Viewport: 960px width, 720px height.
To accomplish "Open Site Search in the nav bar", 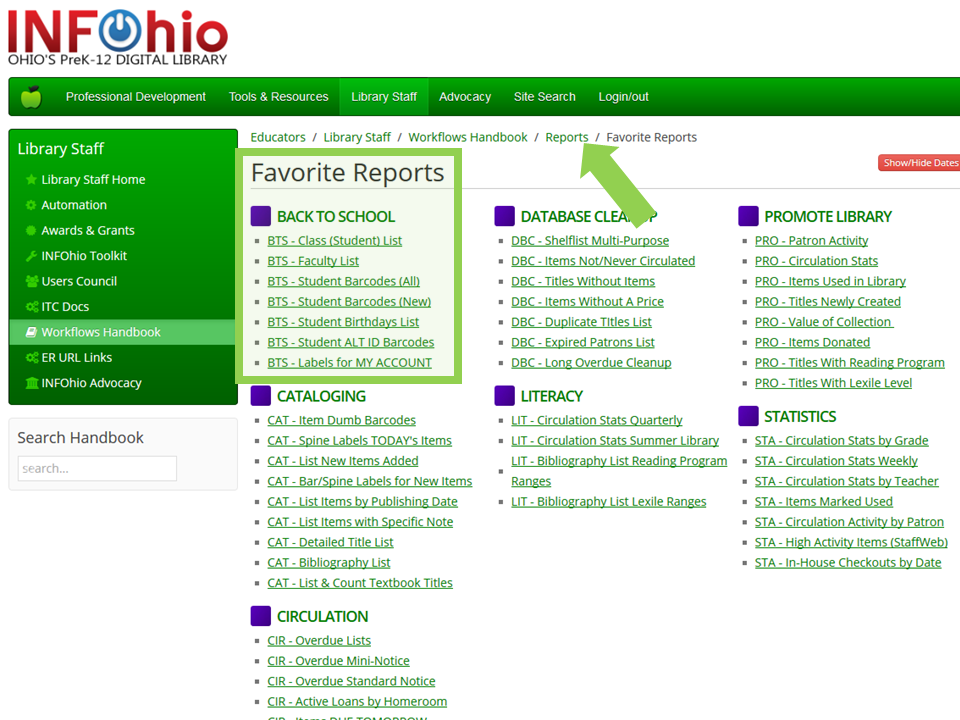I will [x=545, y=97].
